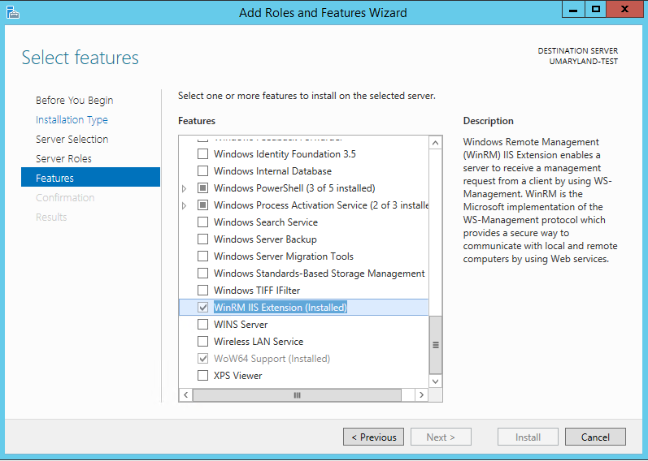Enable Windows Search Service checkbox

202,222
